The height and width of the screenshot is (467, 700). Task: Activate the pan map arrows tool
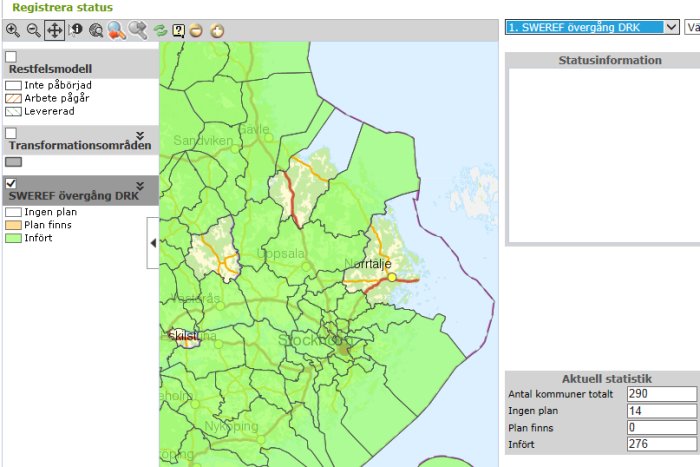pos(54,30)
